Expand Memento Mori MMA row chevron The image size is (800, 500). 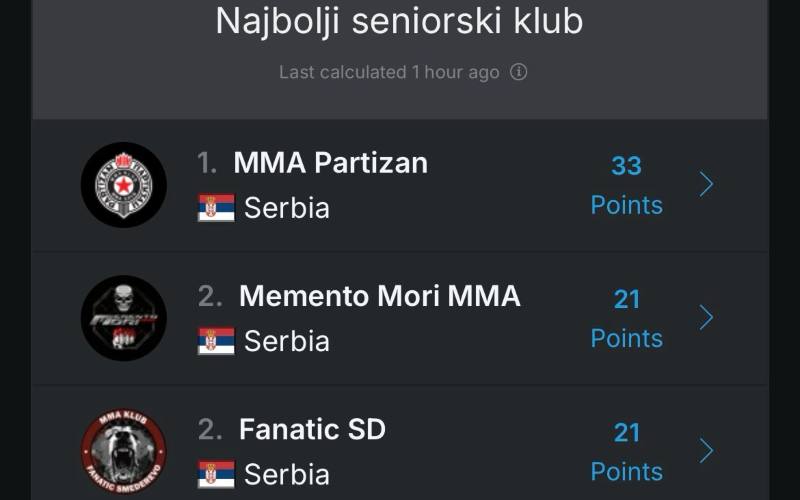point(706,317)
